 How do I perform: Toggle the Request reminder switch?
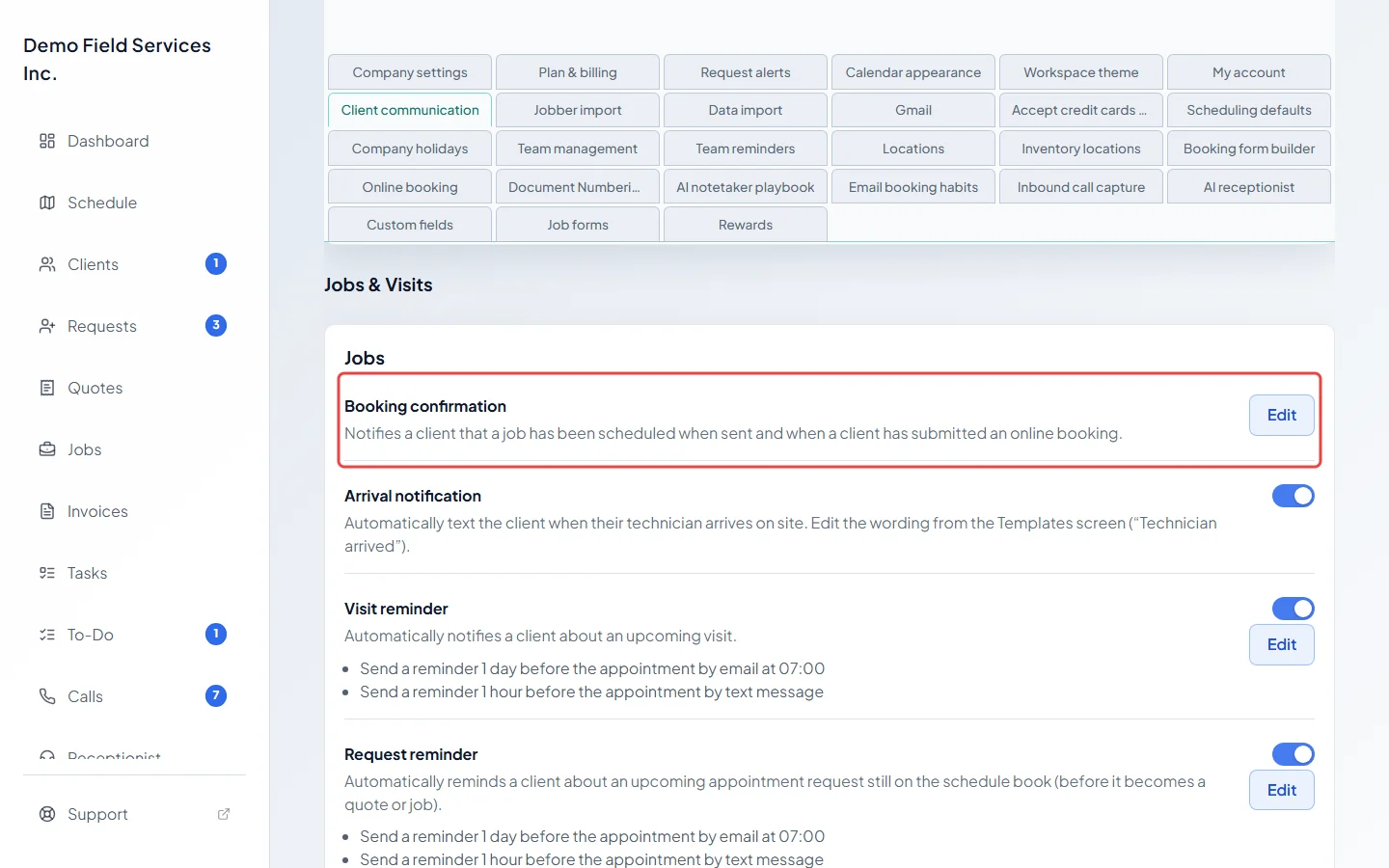tap(1294, 754)
